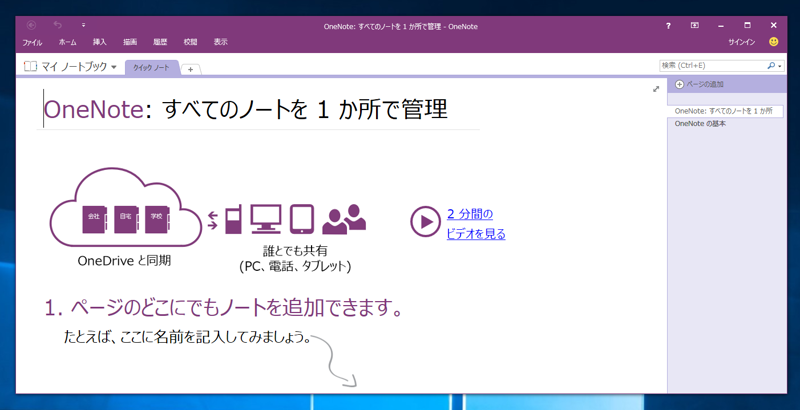Click the desktop monitor icon
The width and height of the screenshot is (800, 410).
coord(266,219)
